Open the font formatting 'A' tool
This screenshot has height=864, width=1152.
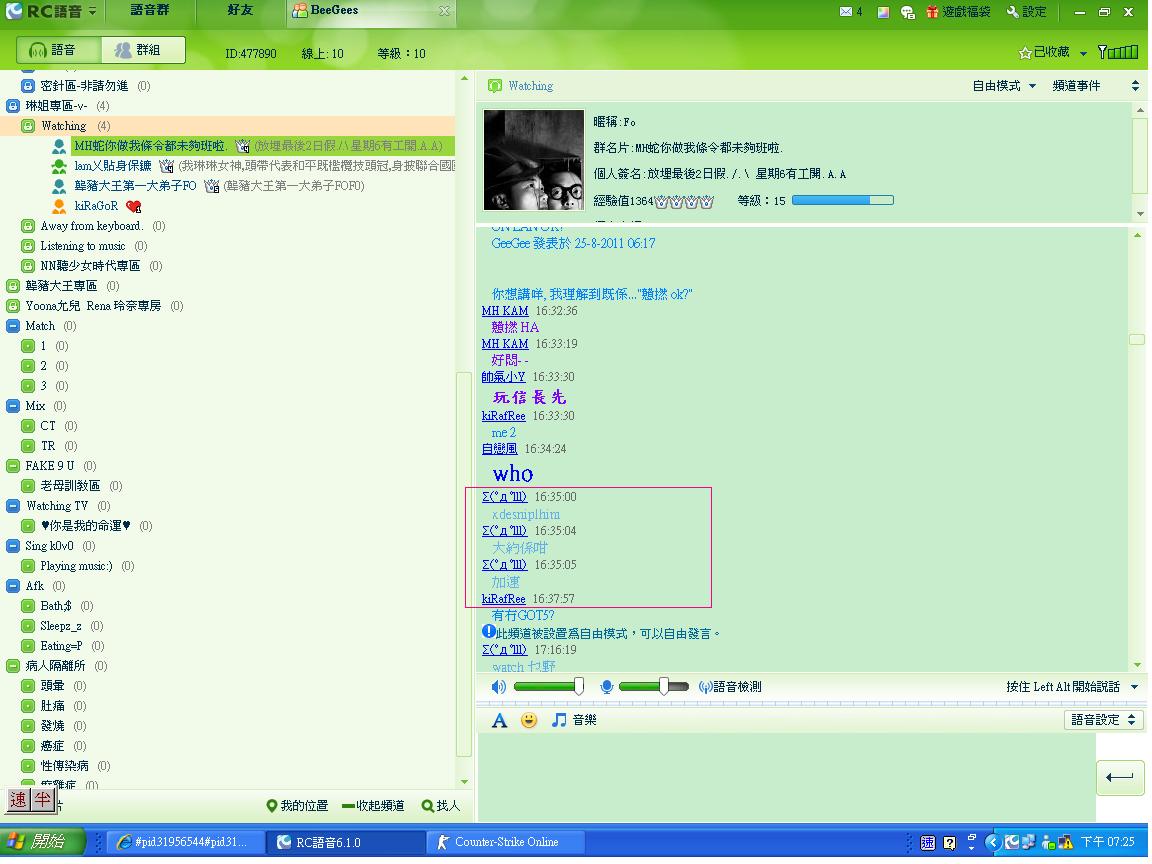(499, 720)
